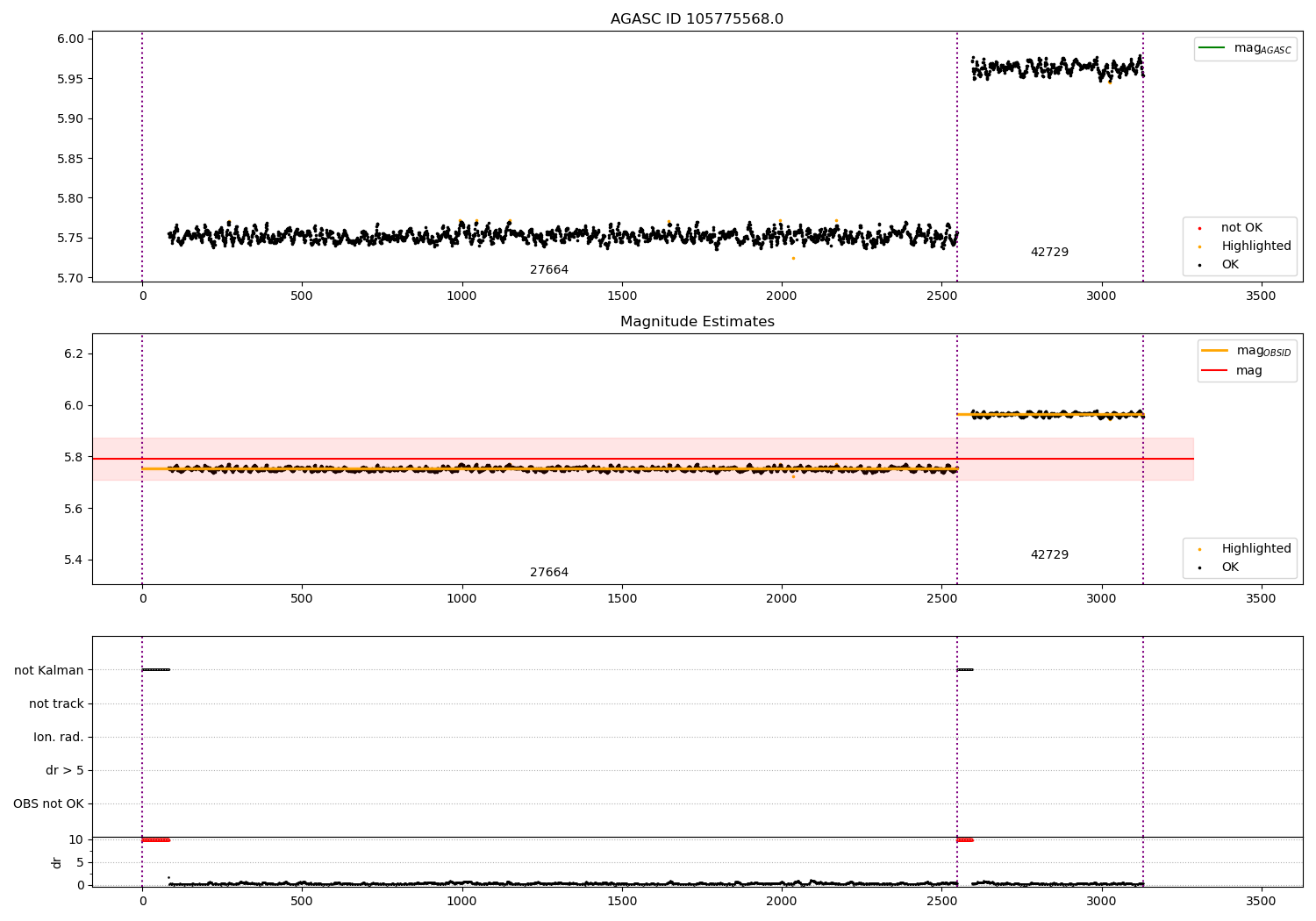Click the 5.90 y-axis tick label
This screenshot has height=921, width=1316.
click(x=70, y=118)
